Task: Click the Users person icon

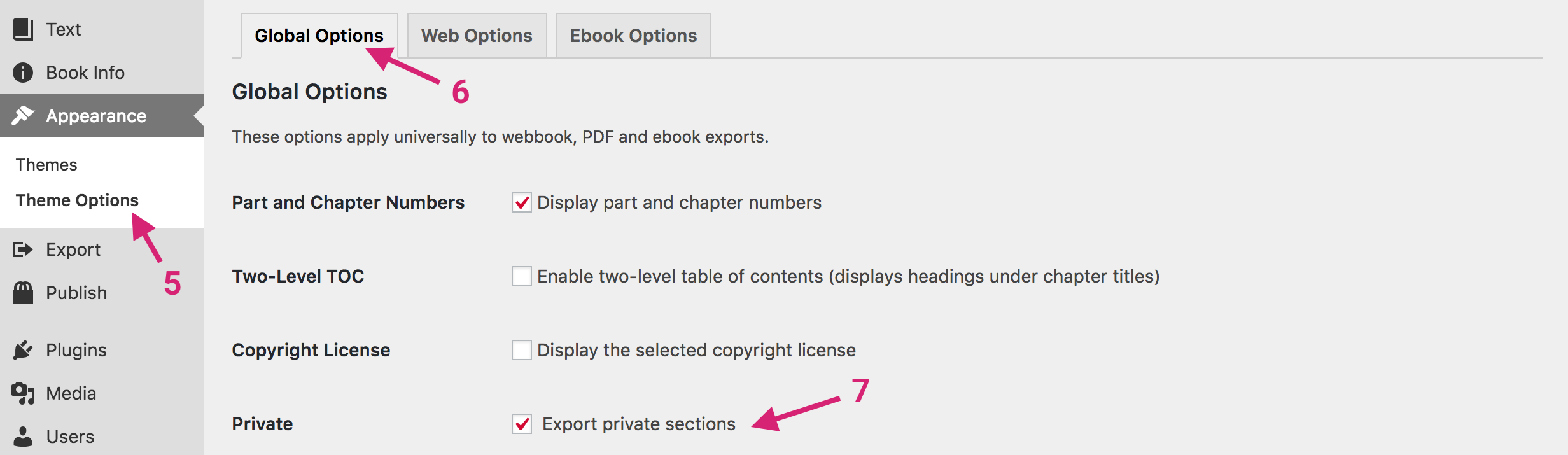Action: (x=23, y=437)
